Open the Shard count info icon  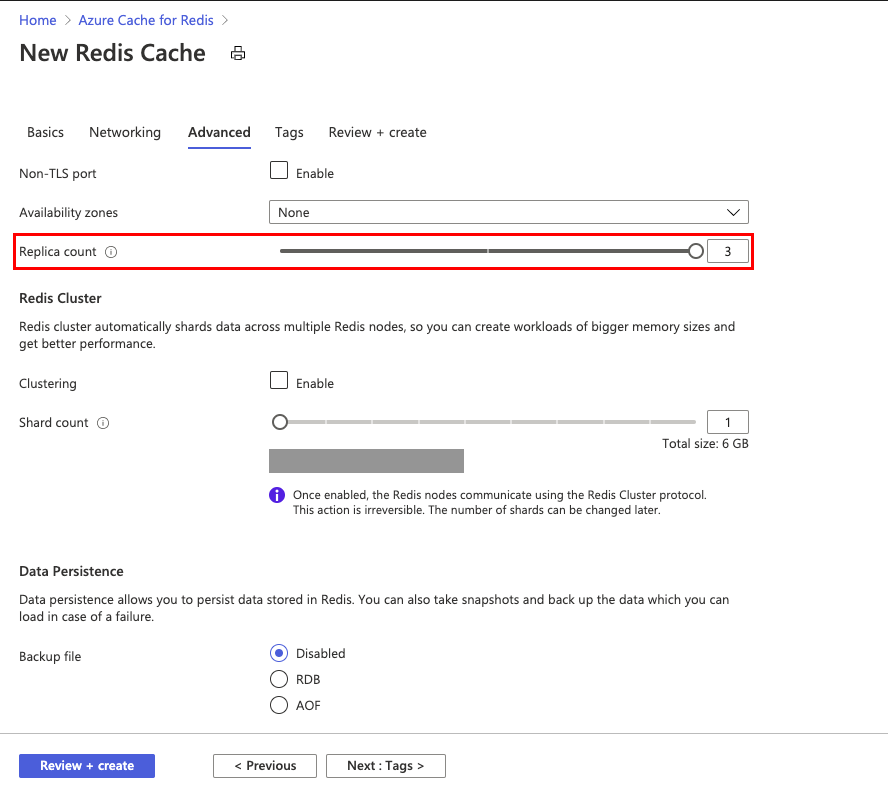click(x=103, y=423)
